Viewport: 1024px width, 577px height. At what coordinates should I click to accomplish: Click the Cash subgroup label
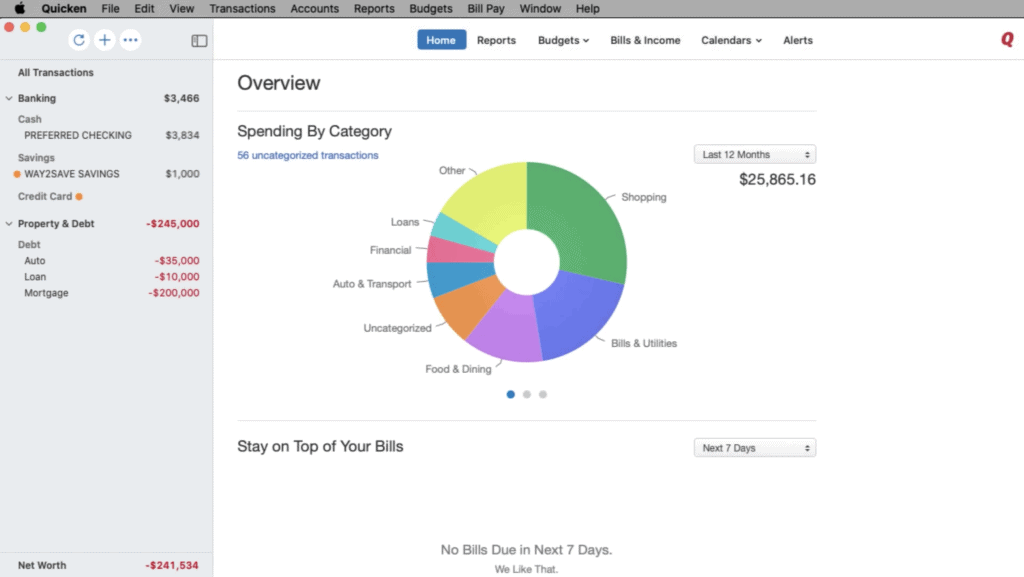click(29, 119)
